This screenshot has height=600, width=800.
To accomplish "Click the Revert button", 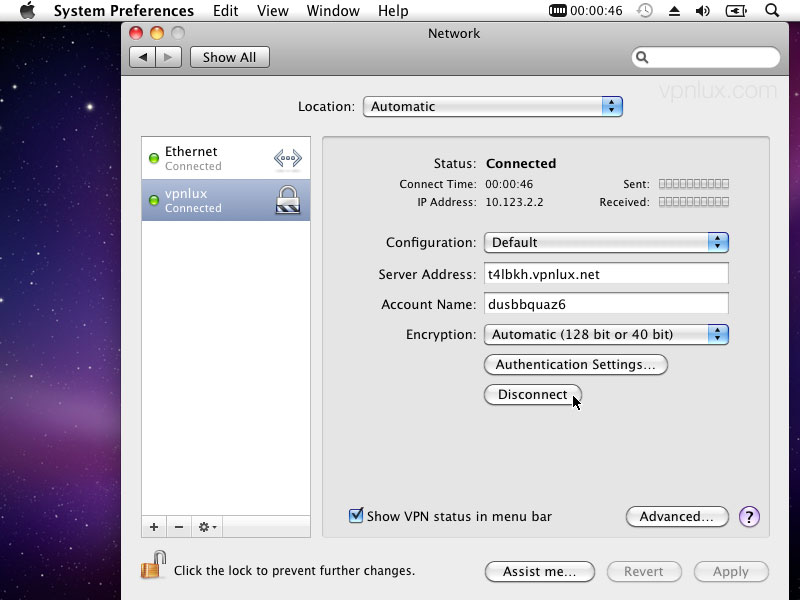I will [644, 571].
